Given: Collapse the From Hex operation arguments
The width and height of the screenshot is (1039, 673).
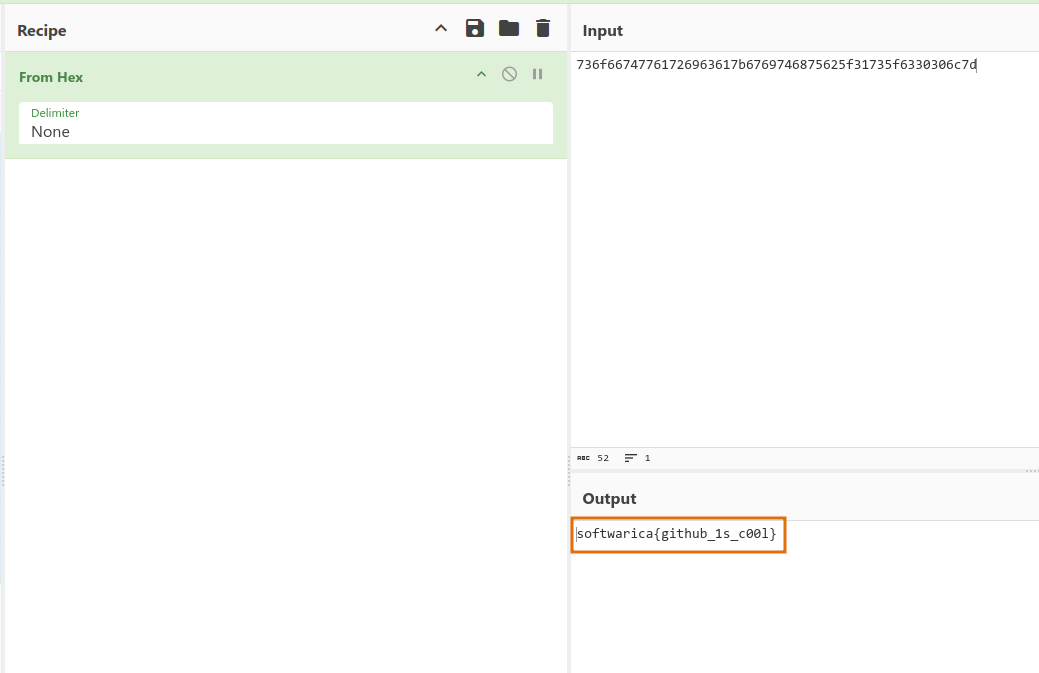Looking at the screenshot, I should click(x=481, y=74).
